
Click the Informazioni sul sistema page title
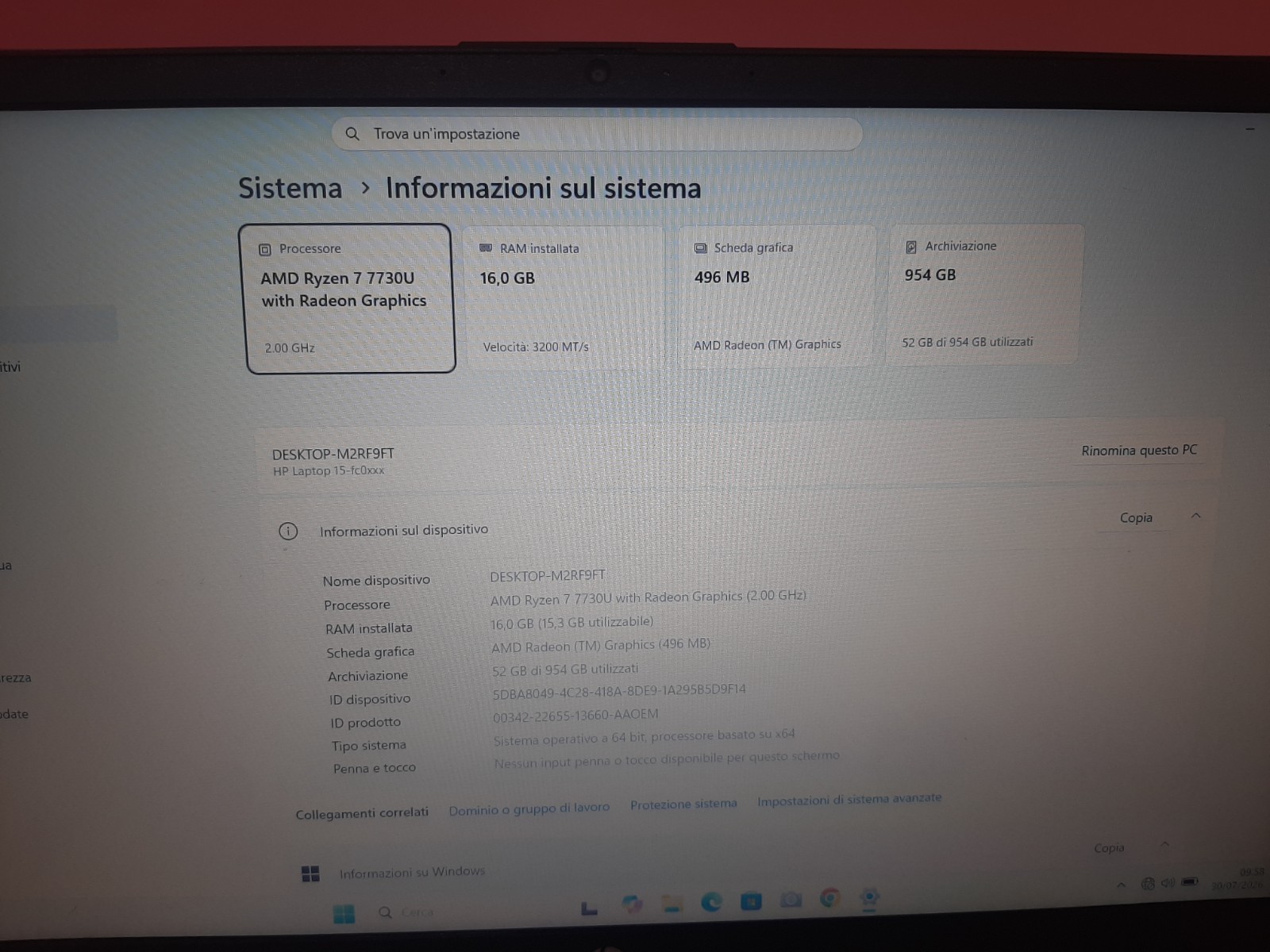544,188
